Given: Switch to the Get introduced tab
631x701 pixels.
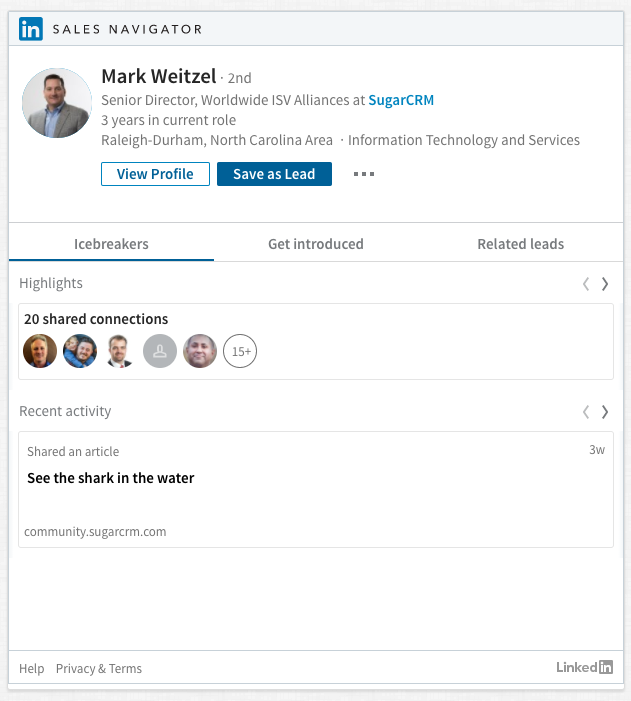Looking at the screenshot, I should tap(316, 244).
